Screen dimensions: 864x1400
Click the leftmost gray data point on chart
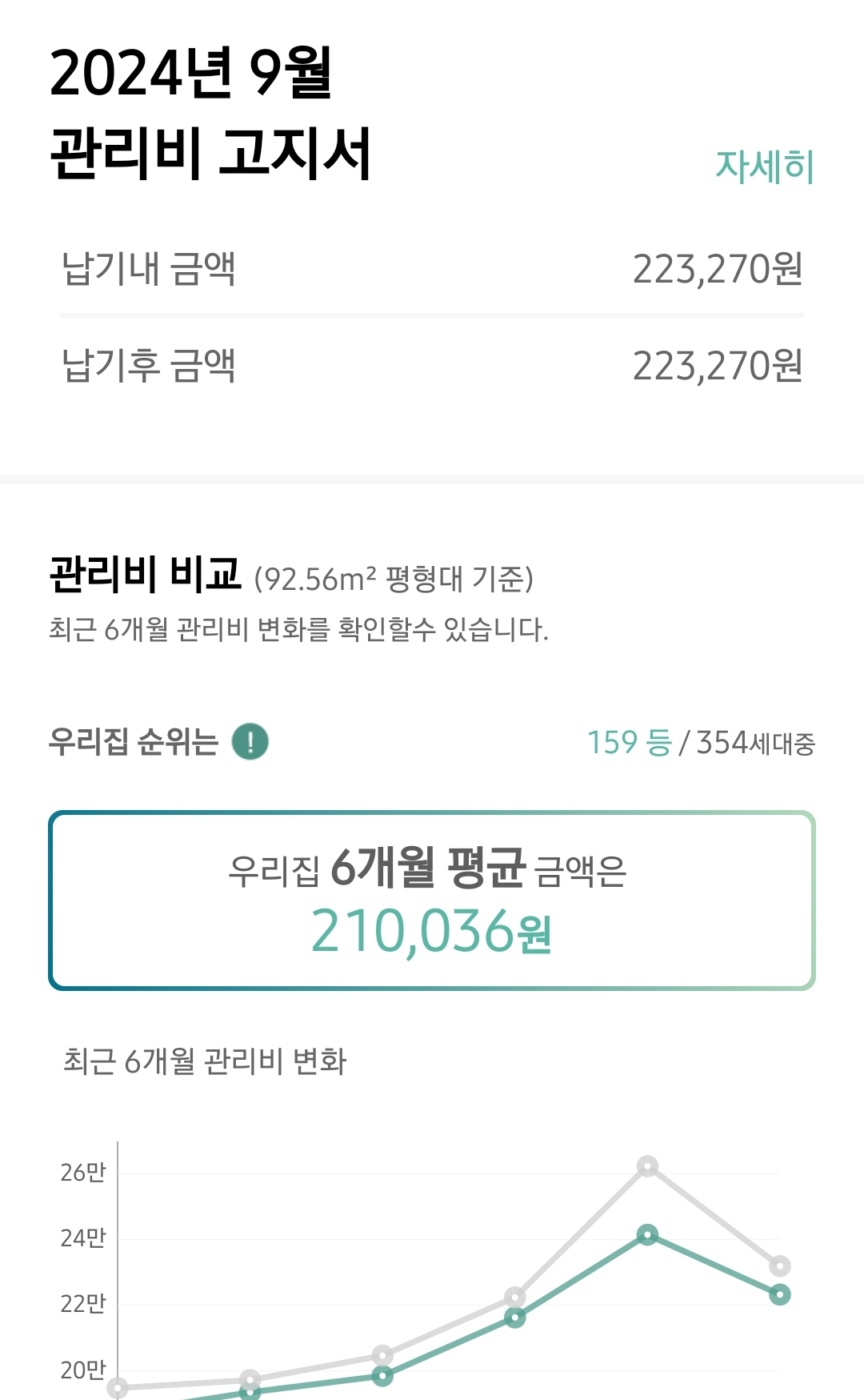coord(118,1387)
